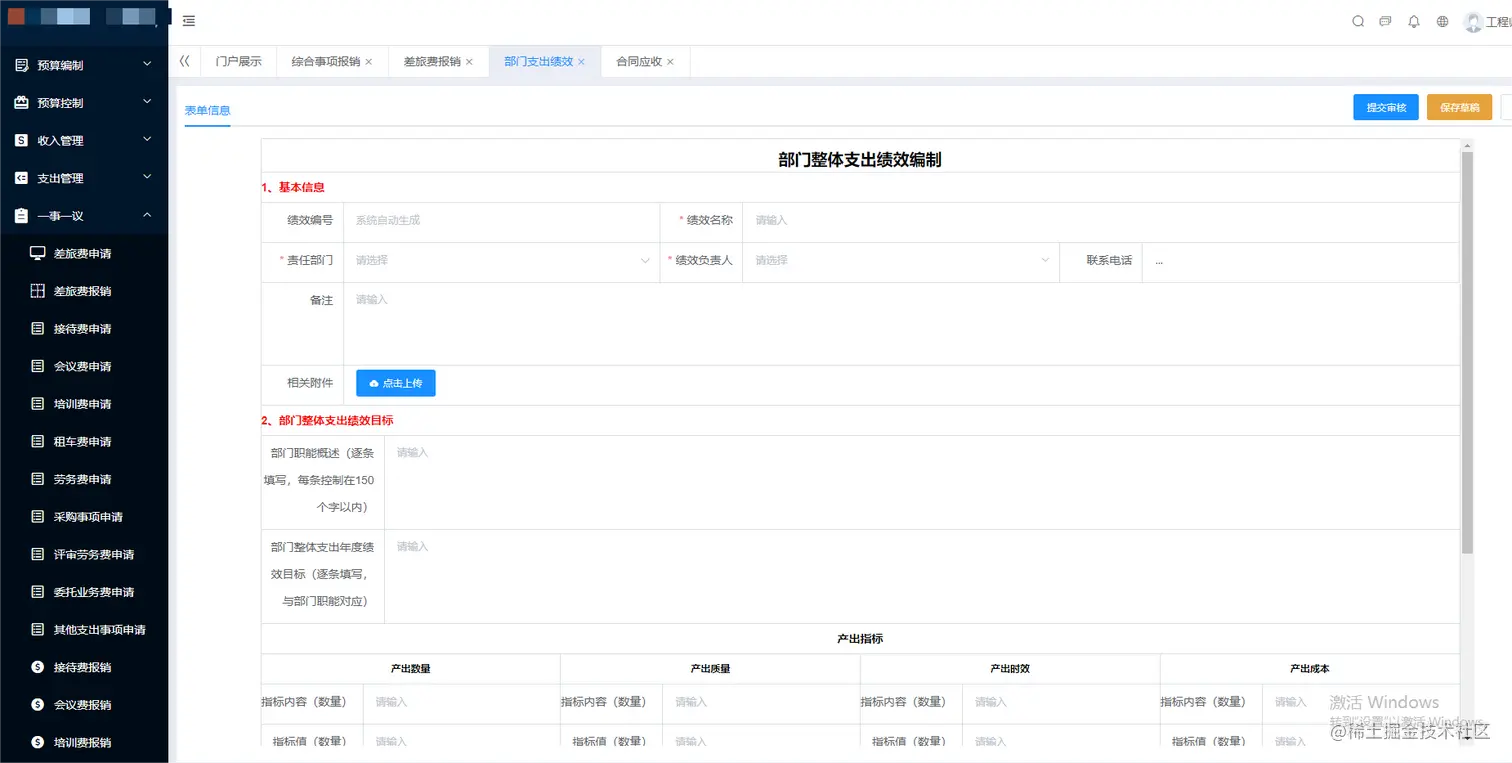Viewport: 1512px width, 763px height.
Task: Open the 门户展示 tab
Action: point(238,61)
